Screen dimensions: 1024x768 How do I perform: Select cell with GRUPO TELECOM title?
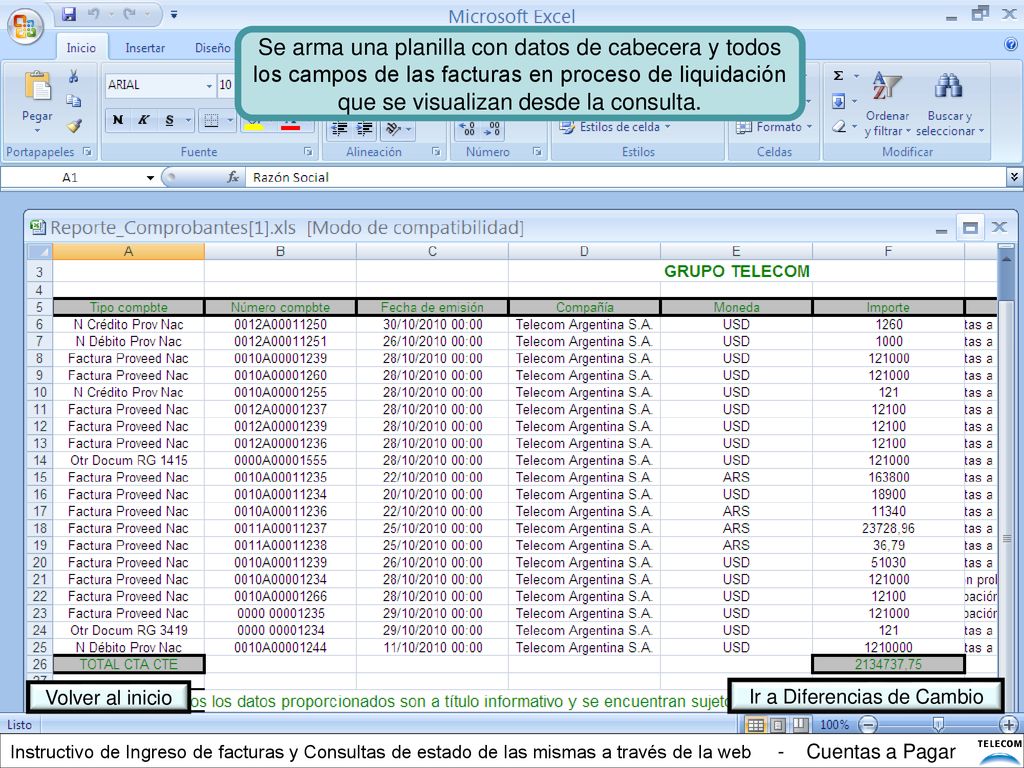[737, 272]
